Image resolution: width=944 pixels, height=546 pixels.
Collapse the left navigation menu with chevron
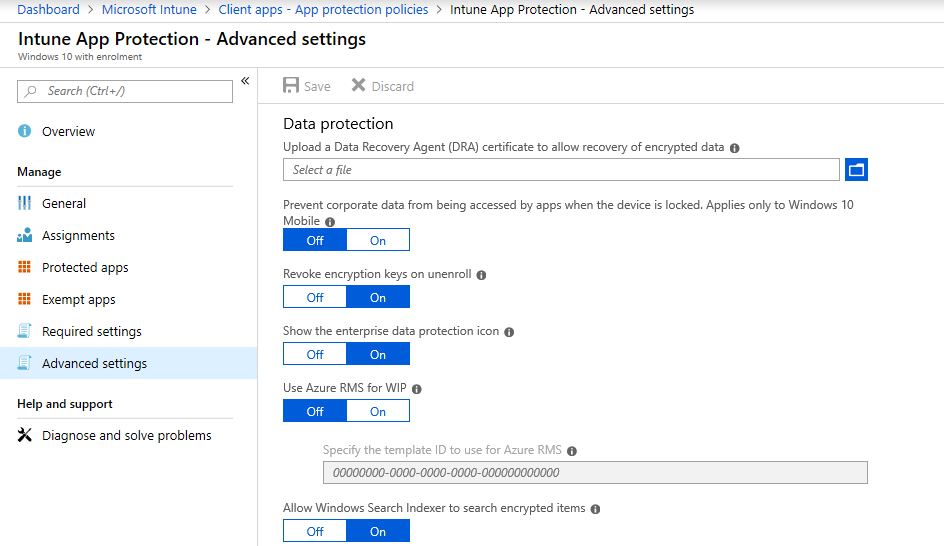[x=245, y=81]
